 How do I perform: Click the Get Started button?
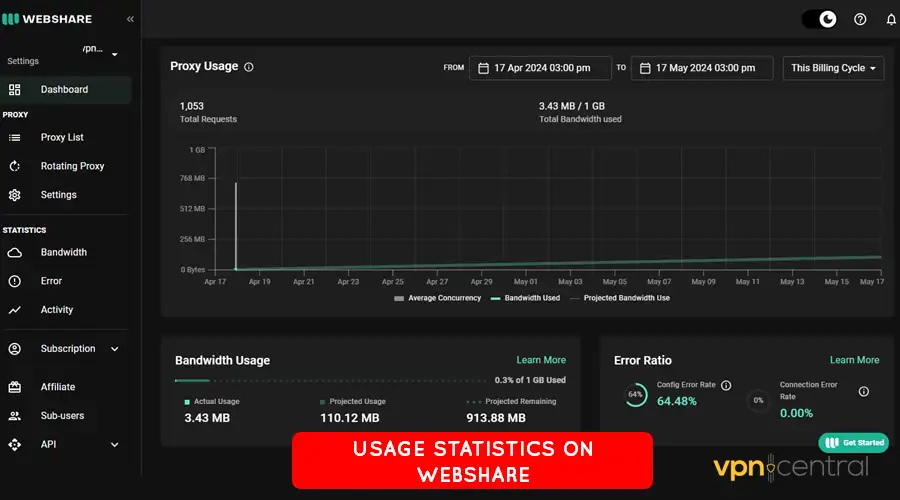[854, 443]
